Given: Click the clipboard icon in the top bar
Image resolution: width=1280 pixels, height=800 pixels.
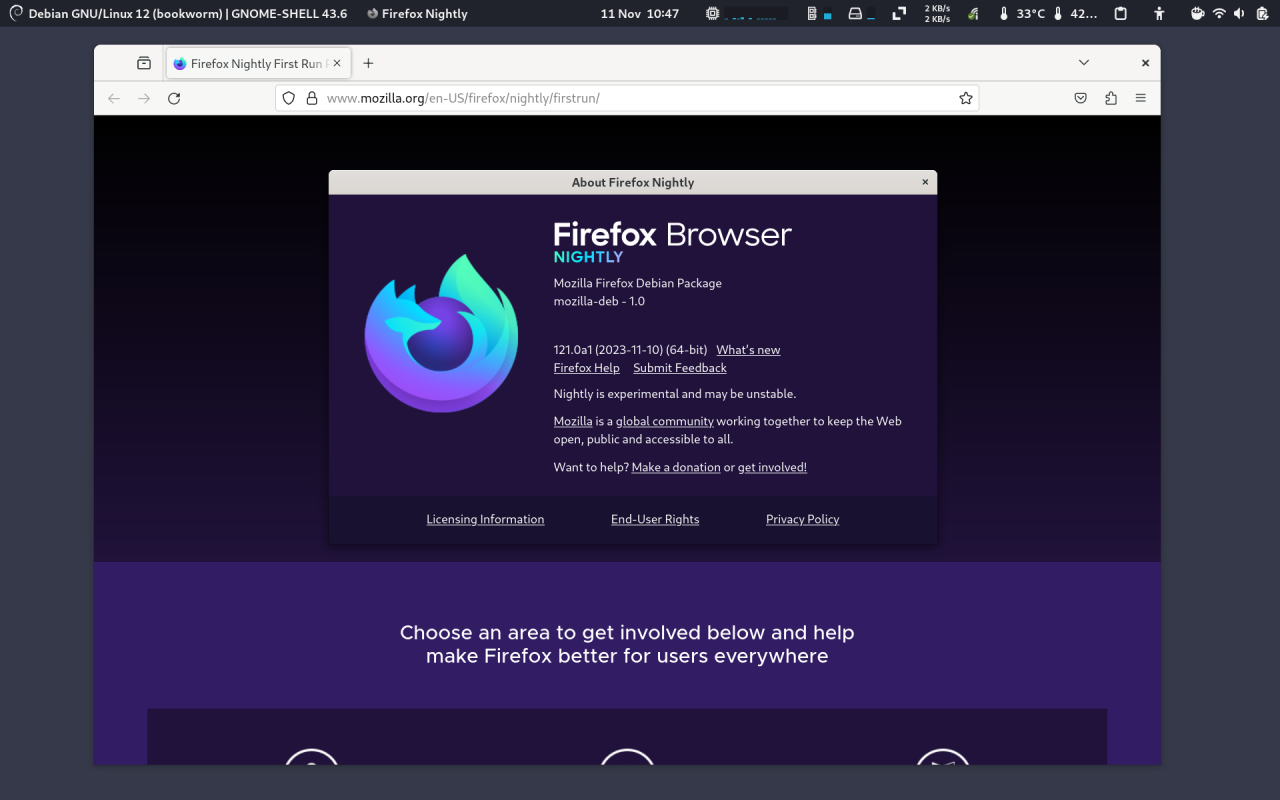Looking at the screenshot, I should click(1120, 13).
